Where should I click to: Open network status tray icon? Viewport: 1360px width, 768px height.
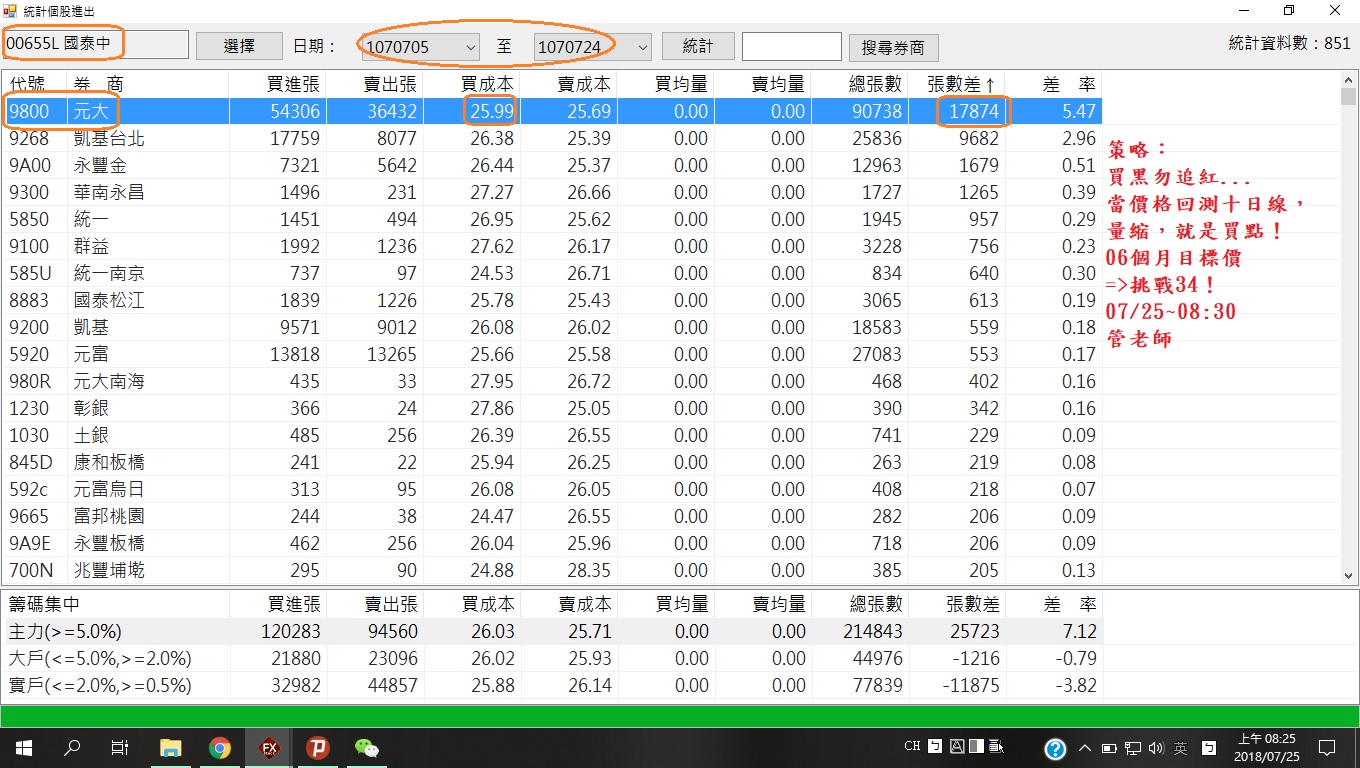[1133, 748]
